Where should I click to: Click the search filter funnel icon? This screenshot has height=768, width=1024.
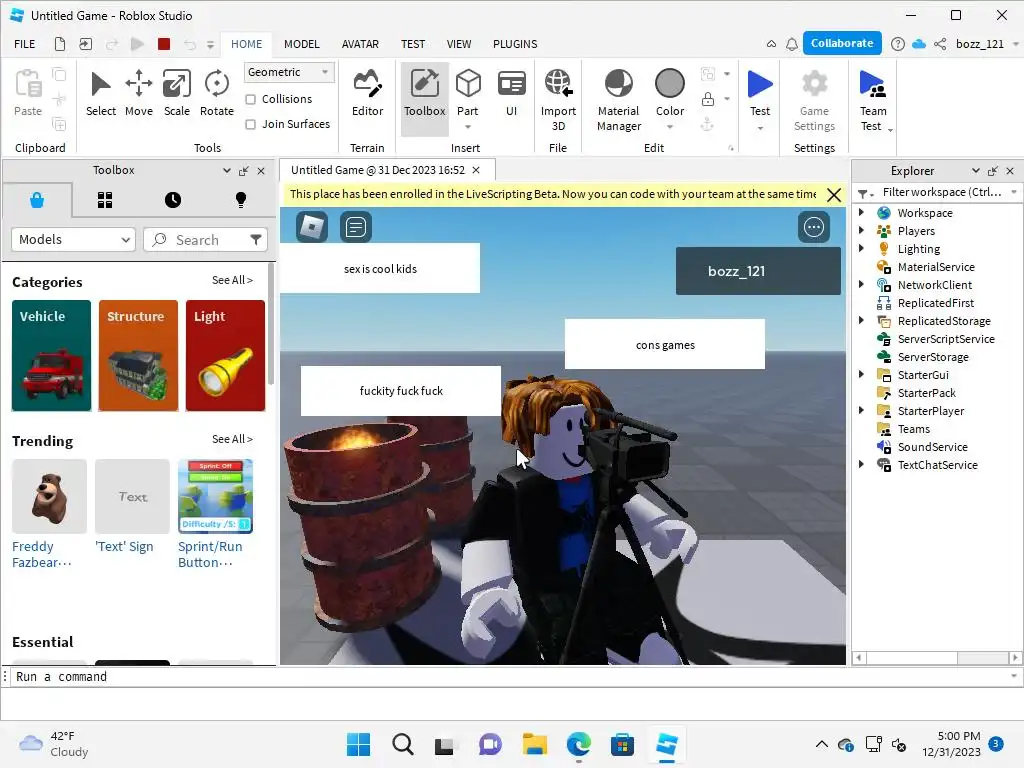pos(256,240)
